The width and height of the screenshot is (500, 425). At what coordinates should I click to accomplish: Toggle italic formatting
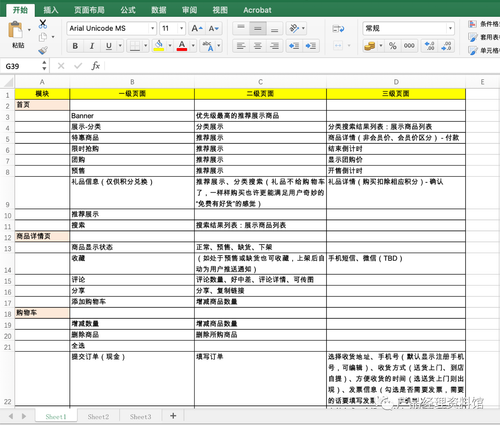(x=92, y=46)
